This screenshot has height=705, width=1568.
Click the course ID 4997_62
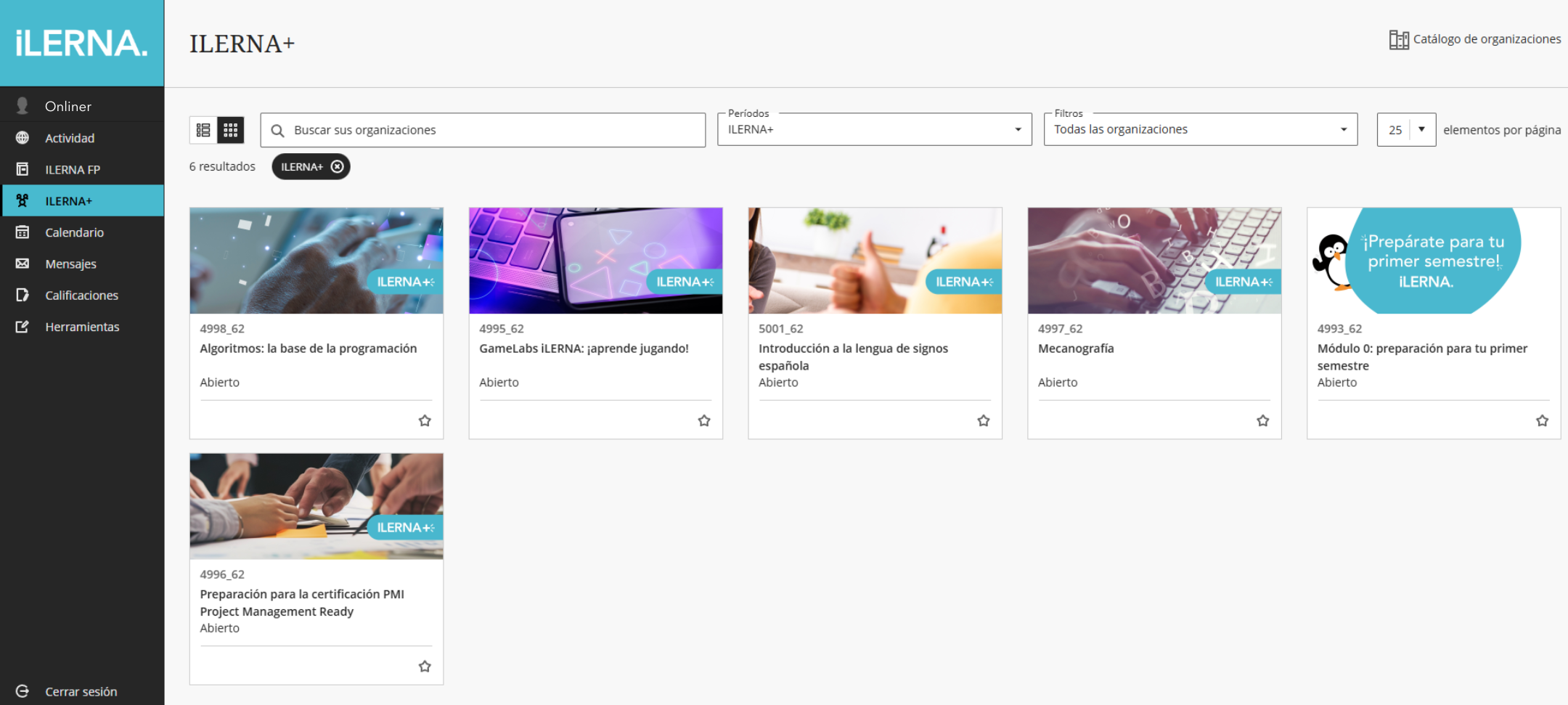coord(1061,329)
